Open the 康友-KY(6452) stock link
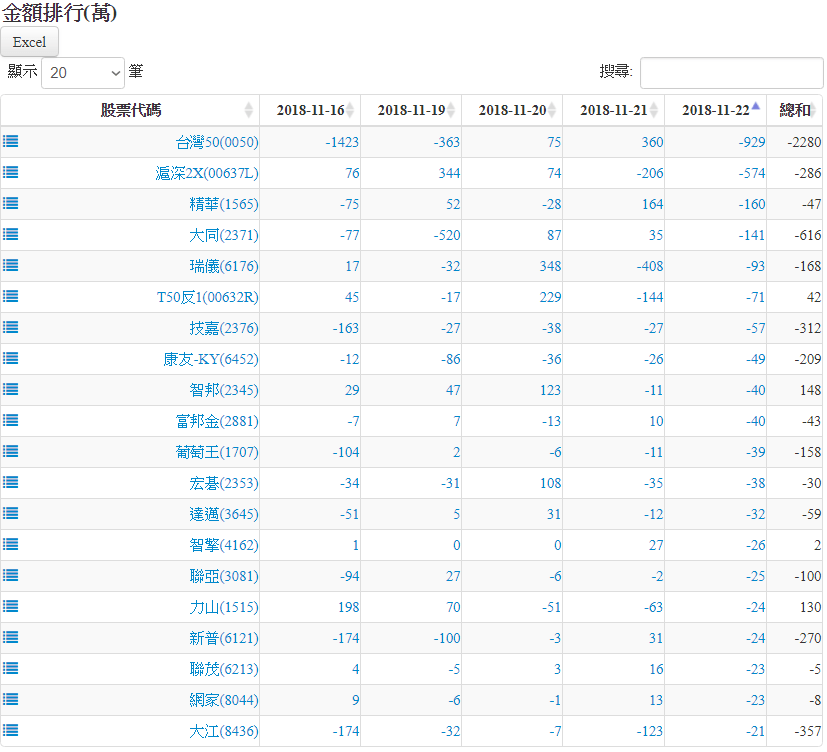 click(210, 360)
